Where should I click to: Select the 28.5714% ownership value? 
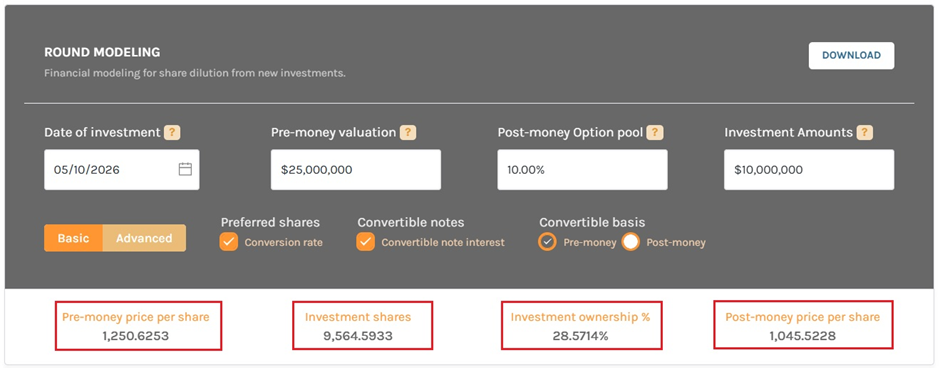point(580,336)
